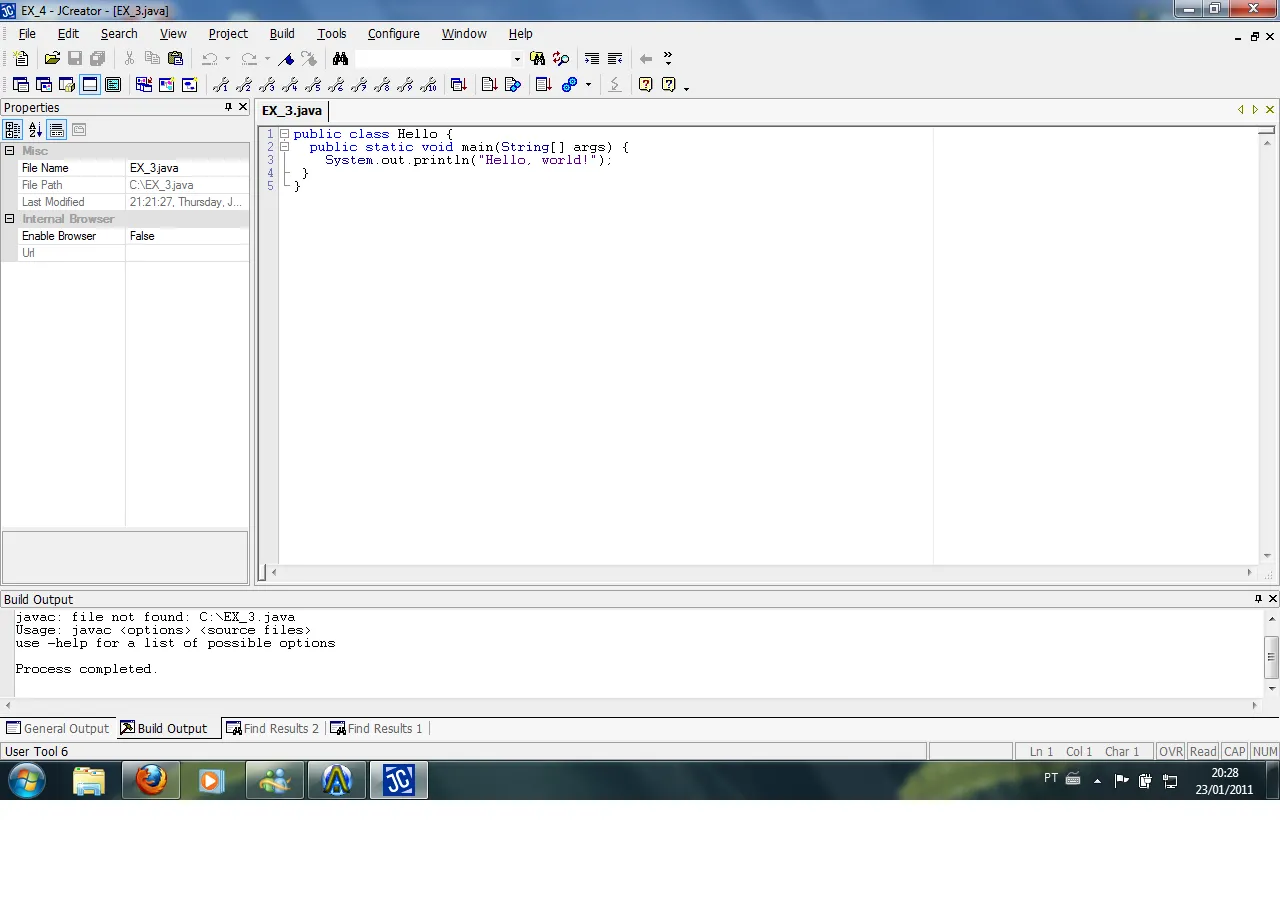The width and height of the screenshot is (1280, 921).
Task: Click the Increase Indent toolbar icon
Action: [x=592, y=59]
